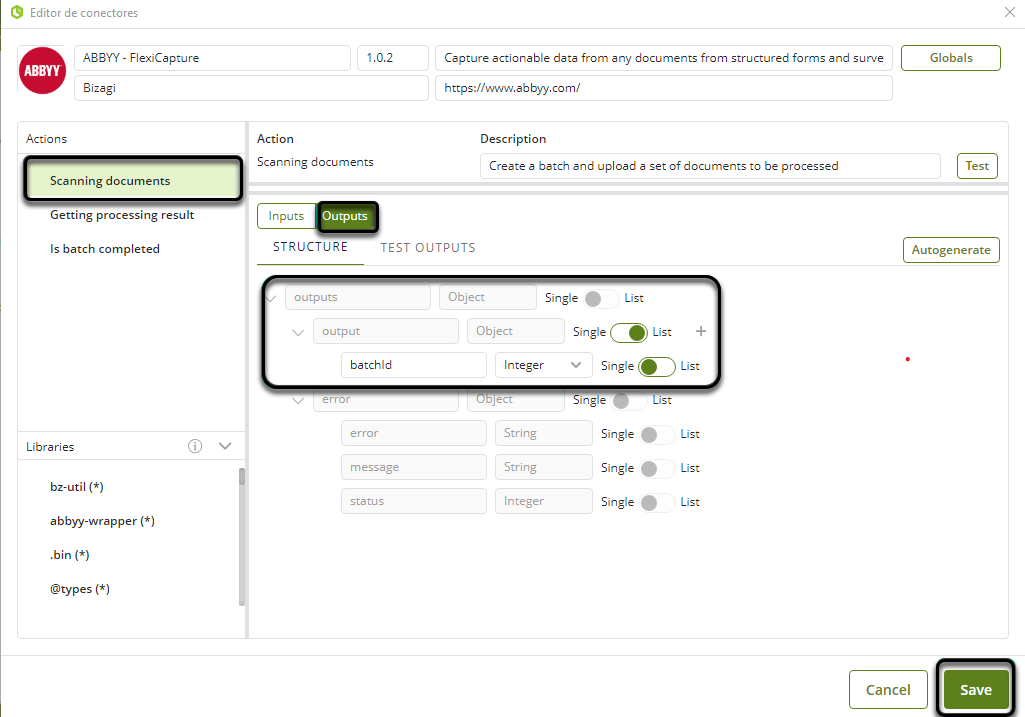The width and height of the screenshot is (1025, 717).
Task: Switch to the Inputs tab
Action: point(286,216)
